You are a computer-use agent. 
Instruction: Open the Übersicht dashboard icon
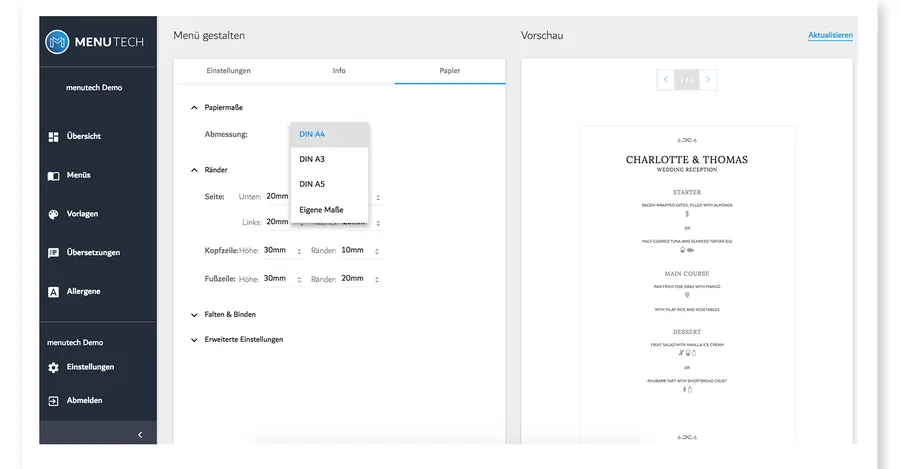point(54,136)
